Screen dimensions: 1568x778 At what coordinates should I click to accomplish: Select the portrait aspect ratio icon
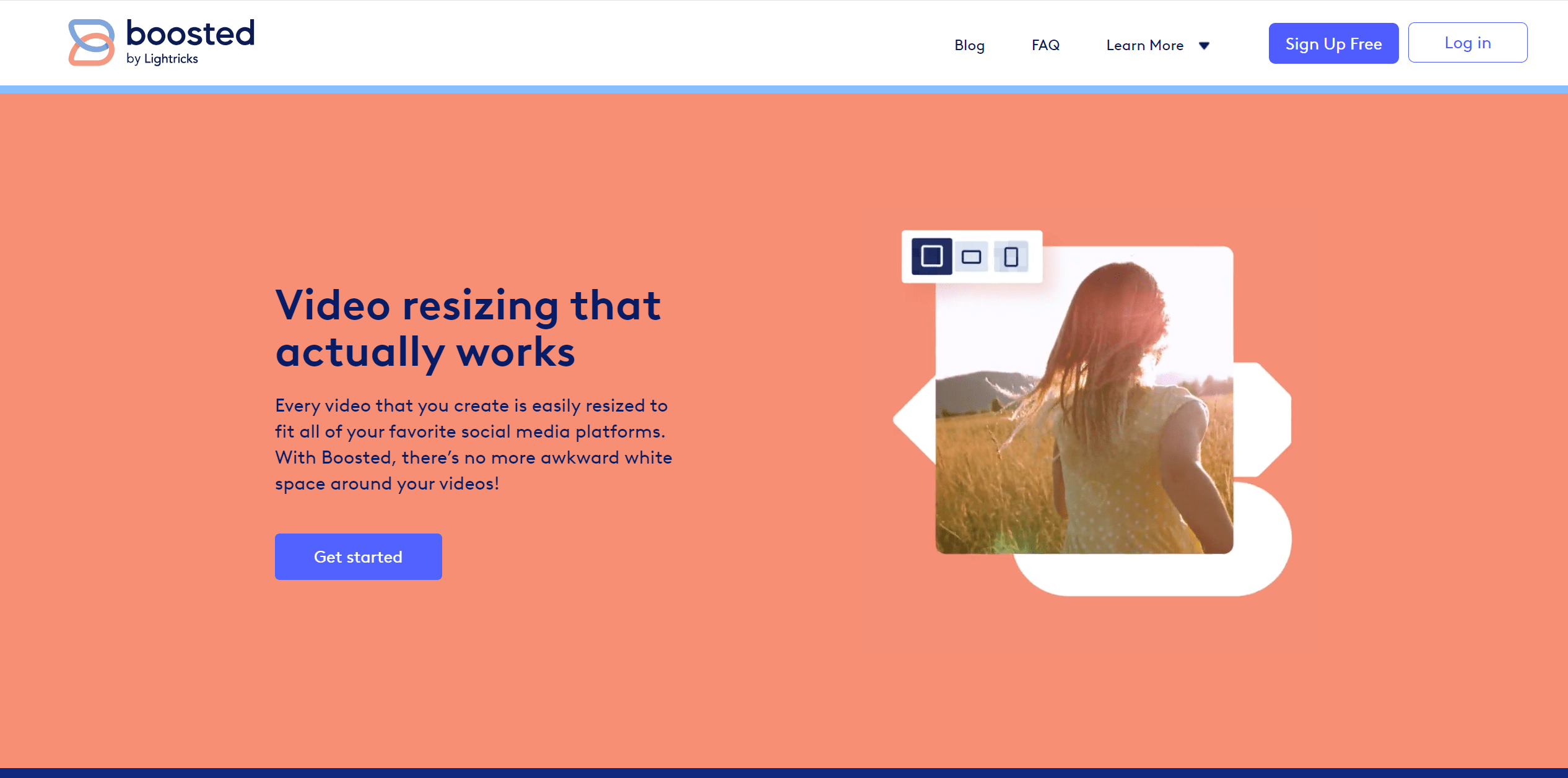[1011, 257]
